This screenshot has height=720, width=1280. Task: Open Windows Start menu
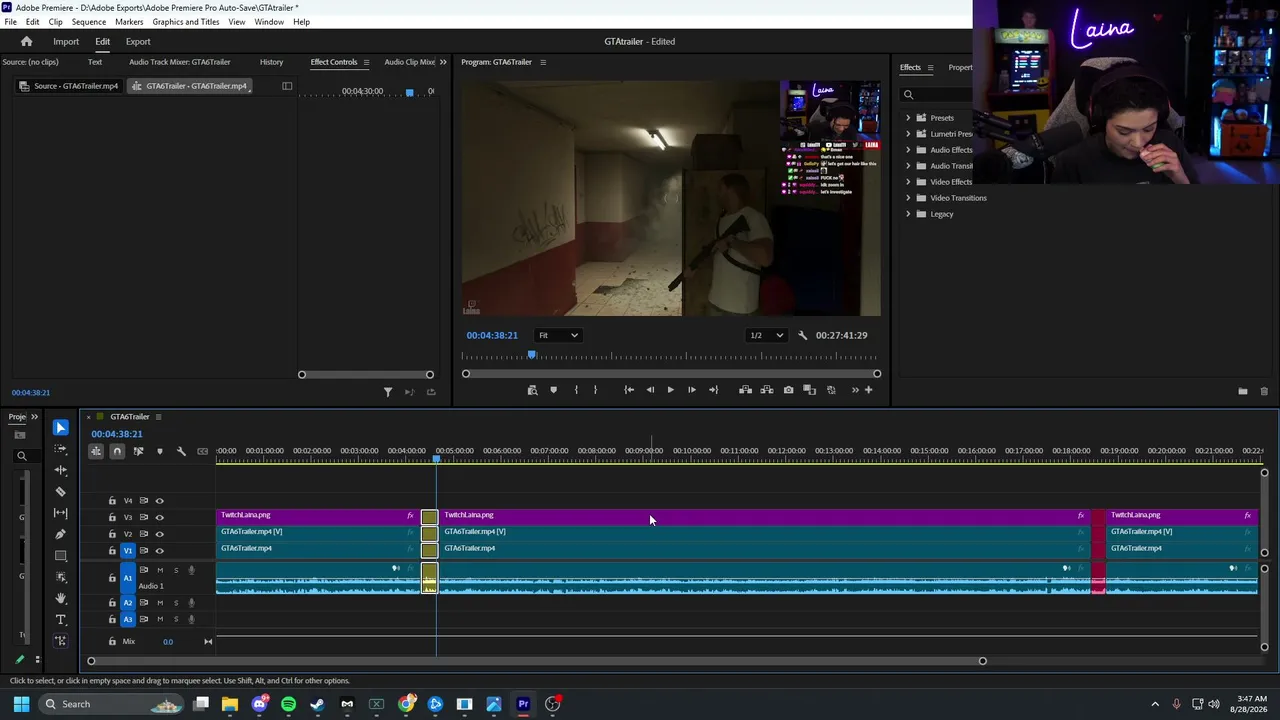click(x=21, y=704)
